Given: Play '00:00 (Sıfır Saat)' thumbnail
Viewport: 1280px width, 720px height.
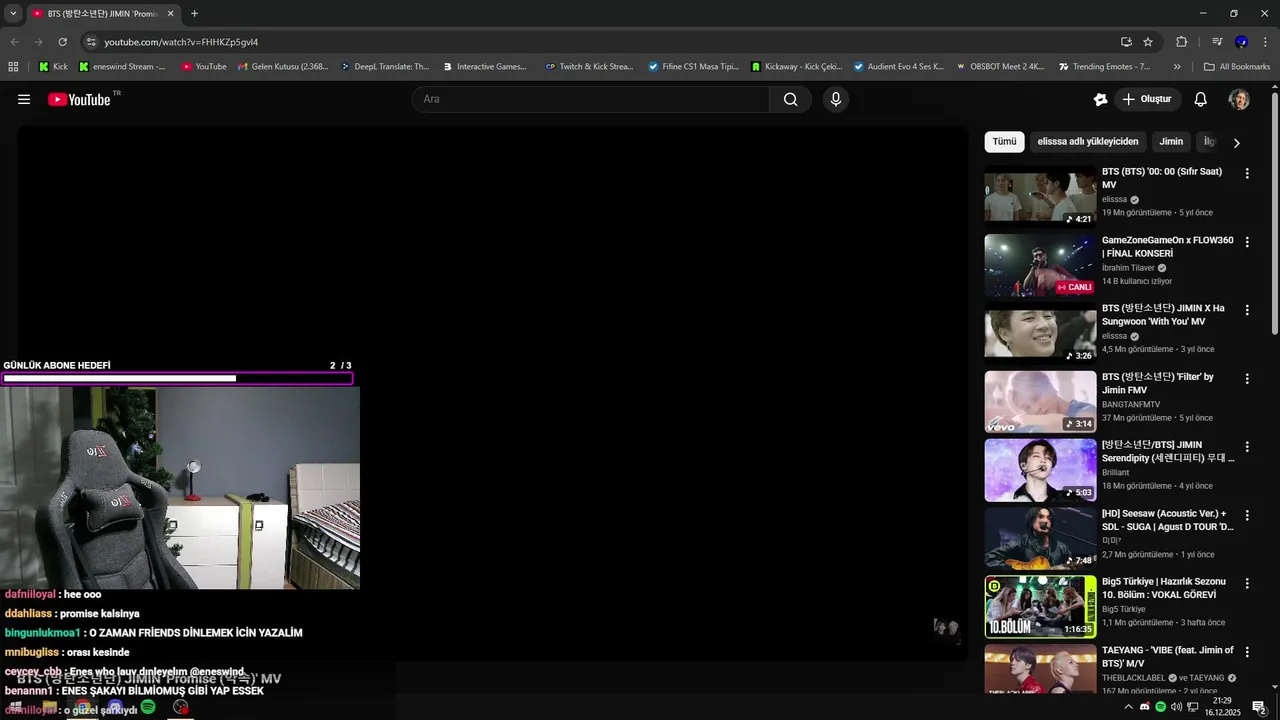Looking at the screenshot, I should pyautogui.click(x=1040, y=197).
